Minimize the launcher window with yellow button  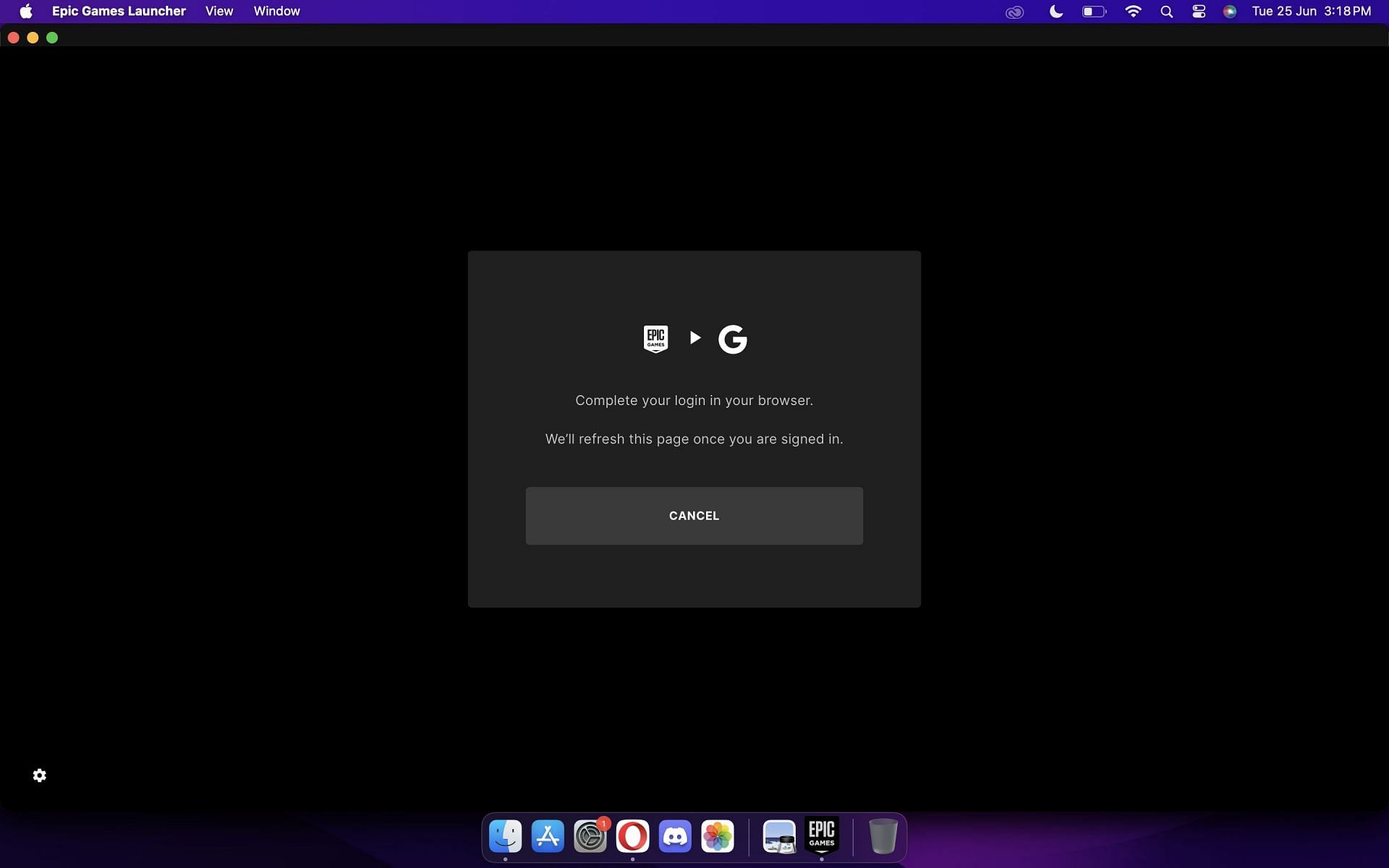33,38
